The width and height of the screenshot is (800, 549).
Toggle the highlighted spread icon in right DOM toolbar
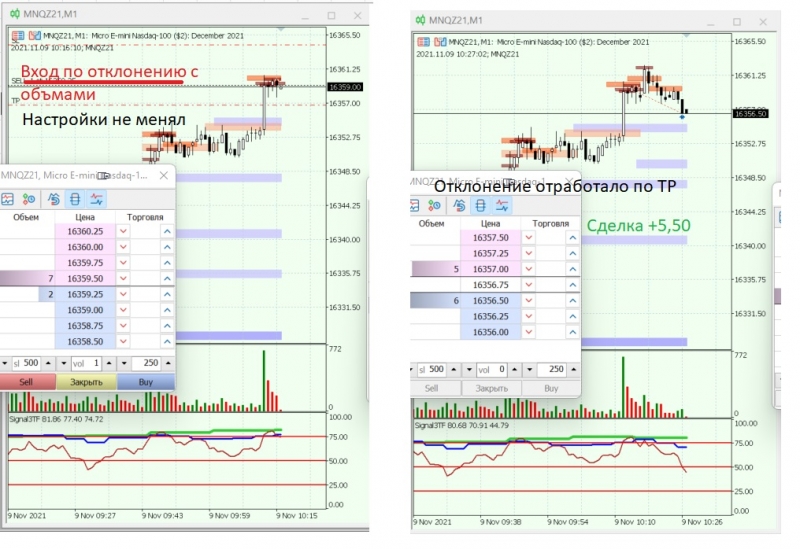481,206
